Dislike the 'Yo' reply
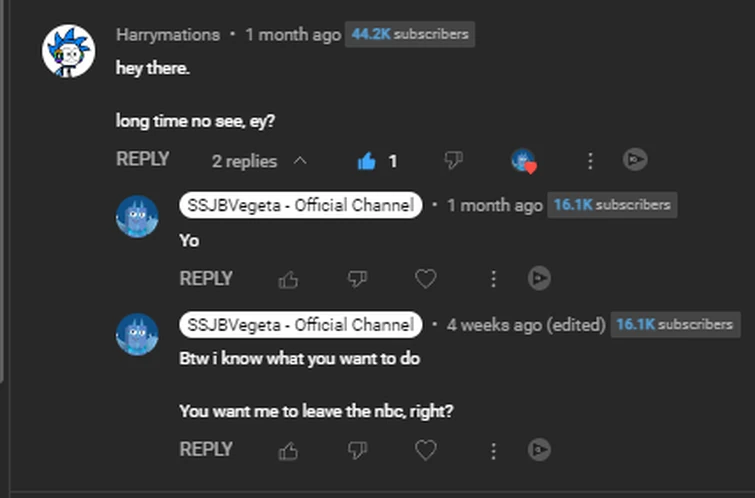755x498 pixels. [x=357, y=279]
